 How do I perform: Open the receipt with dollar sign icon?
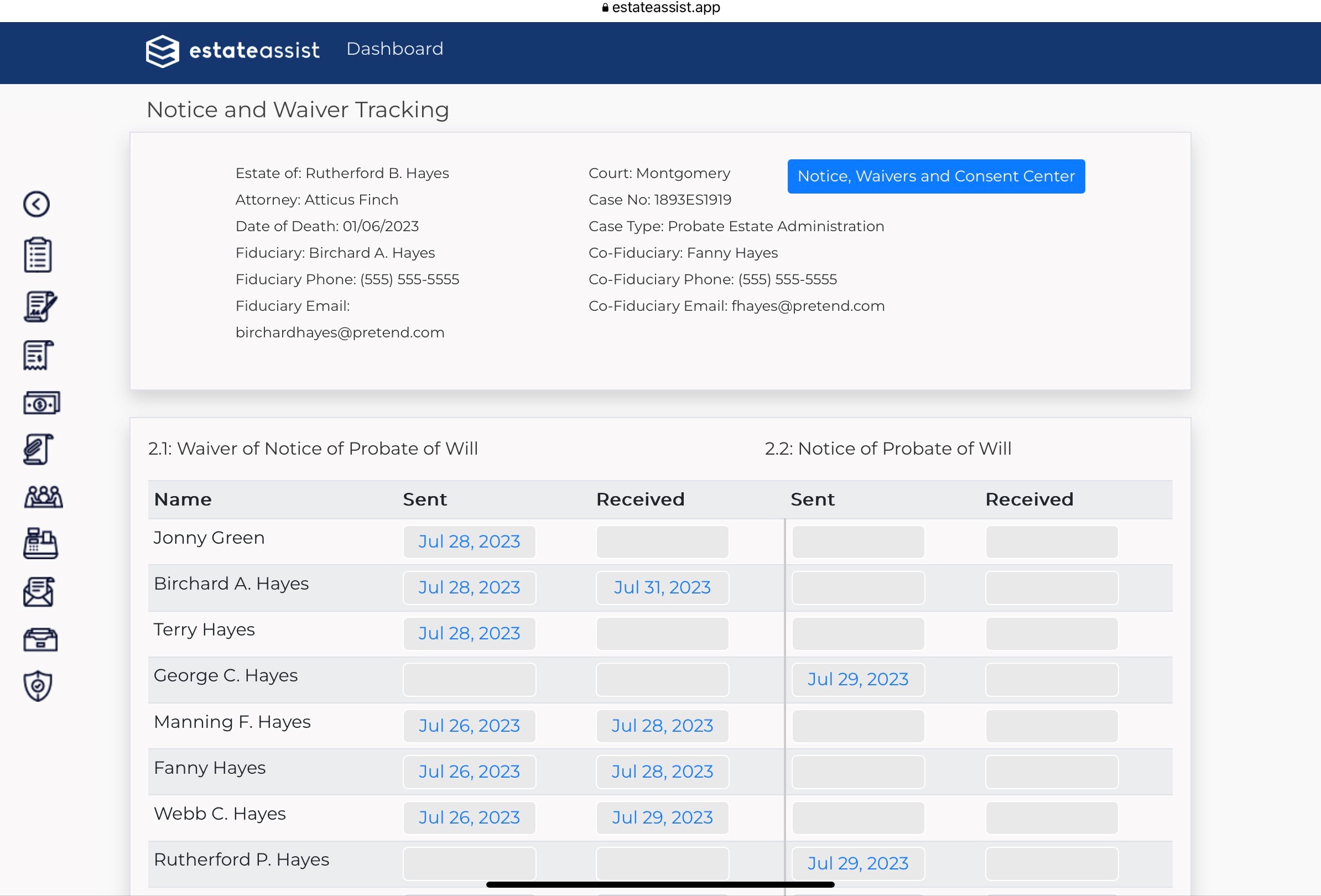(x=38, y=355)
